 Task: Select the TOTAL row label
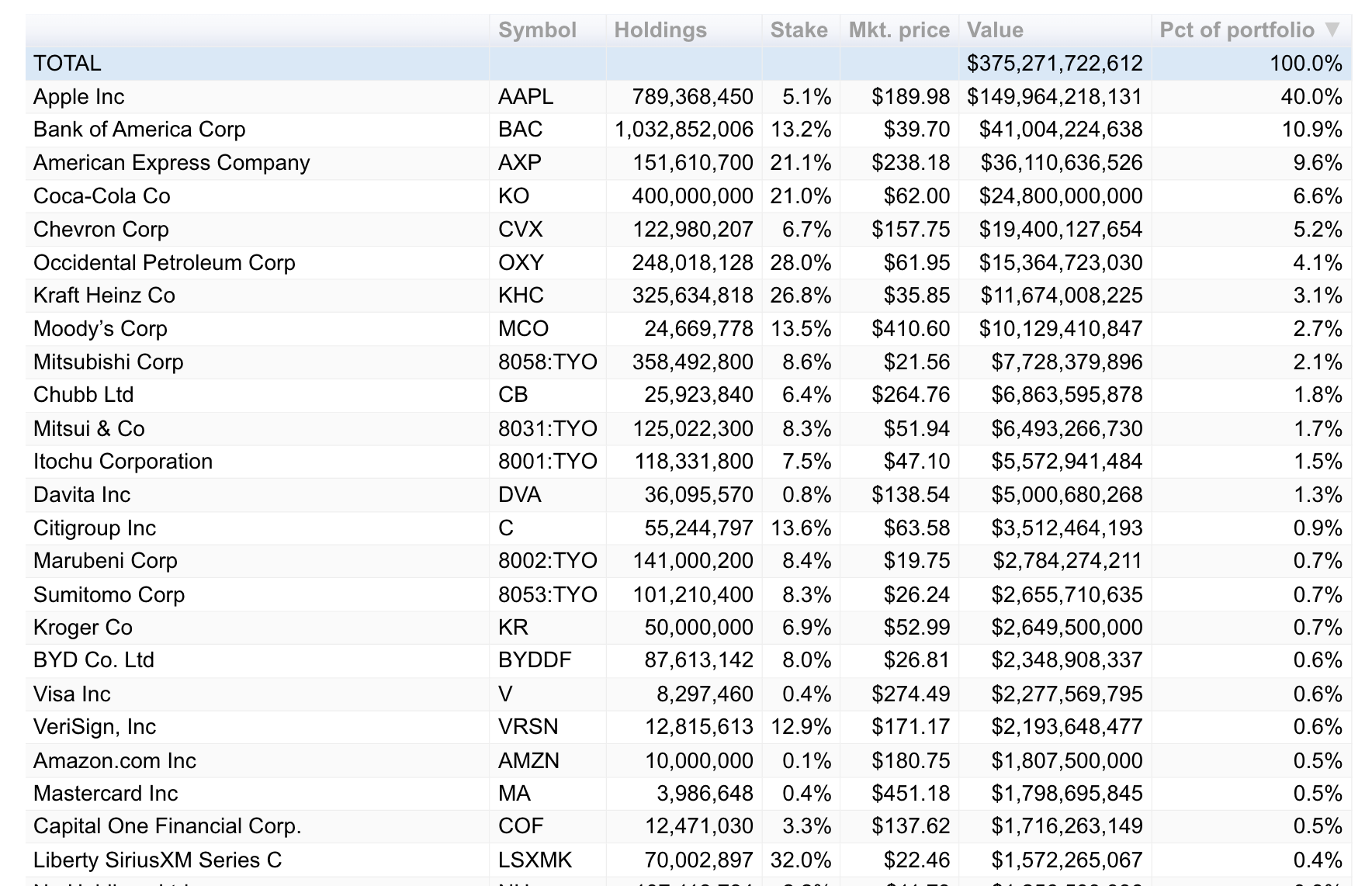click(68, 64)
